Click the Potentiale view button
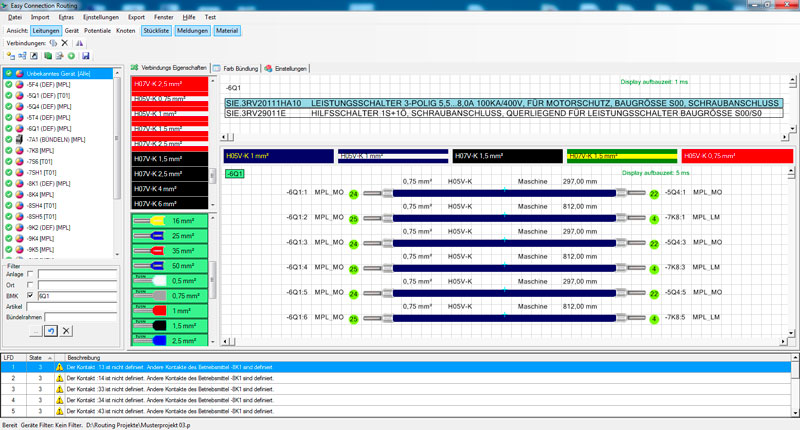 pos(98,31)
